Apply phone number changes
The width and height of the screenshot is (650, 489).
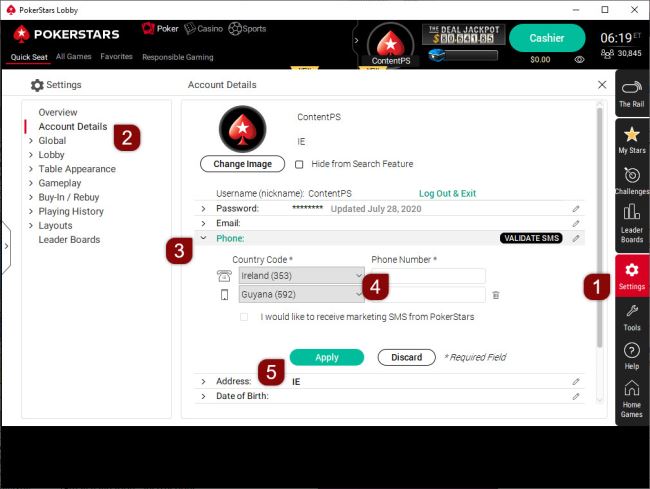coord(327,357)
